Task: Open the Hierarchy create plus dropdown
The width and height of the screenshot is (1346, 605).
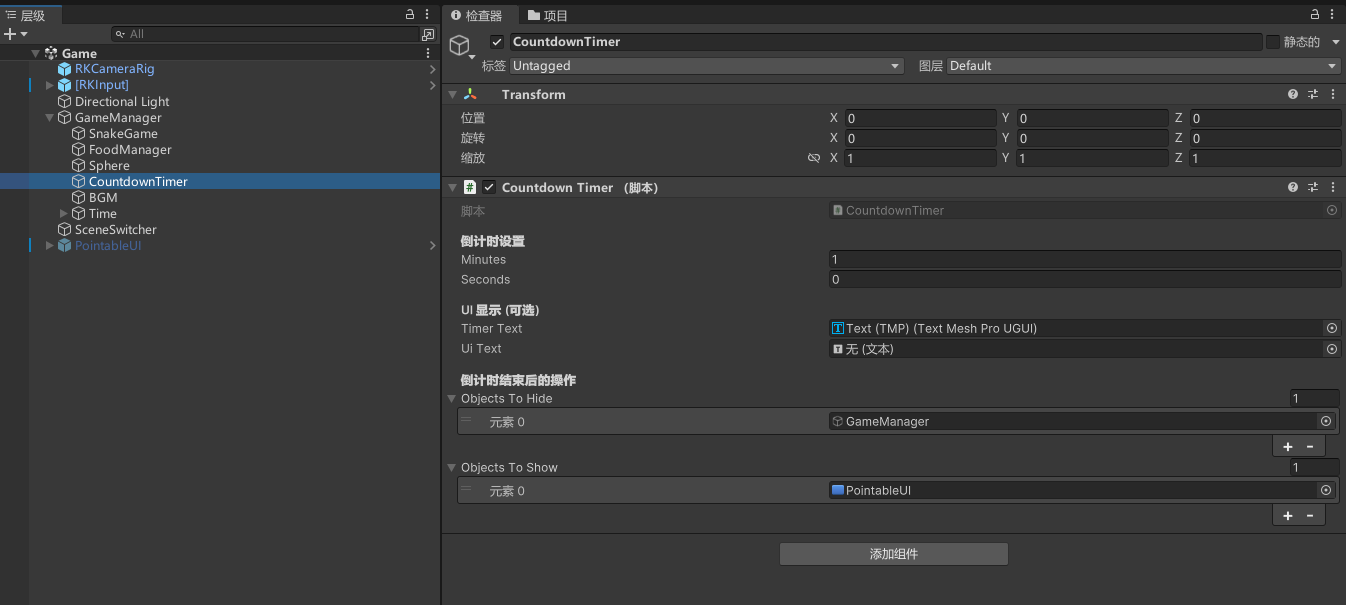Action: [x=16, y=34]
